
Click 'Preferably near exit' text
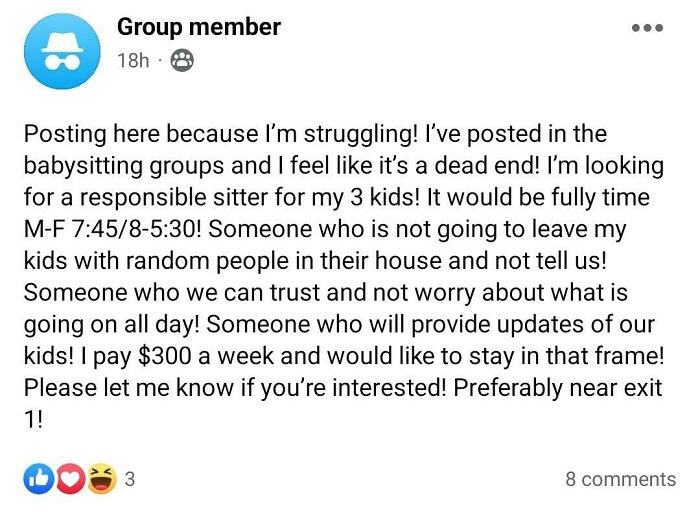(562, 388)
